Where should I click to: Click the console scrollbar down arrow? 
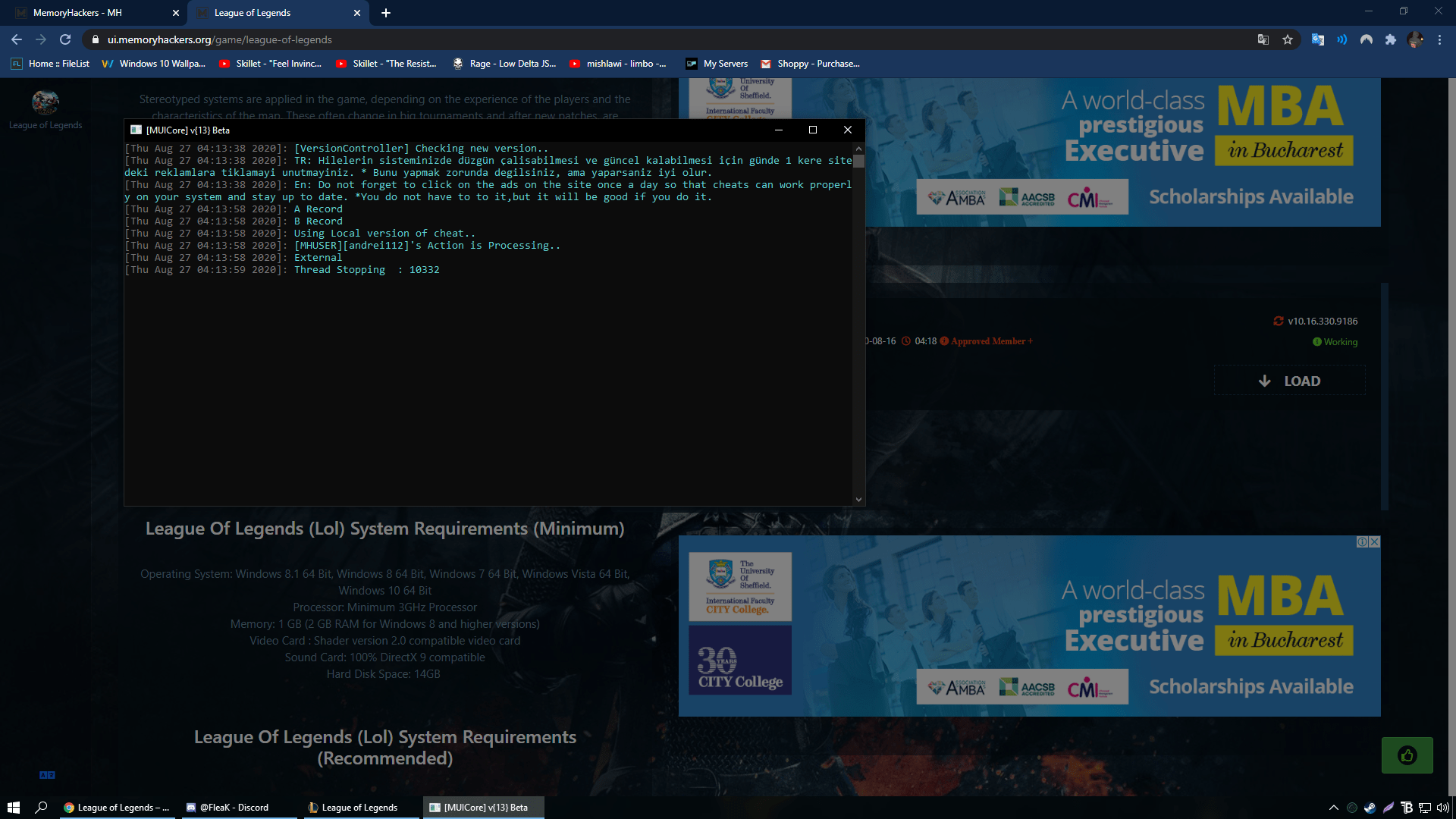[x=858, y=500]
